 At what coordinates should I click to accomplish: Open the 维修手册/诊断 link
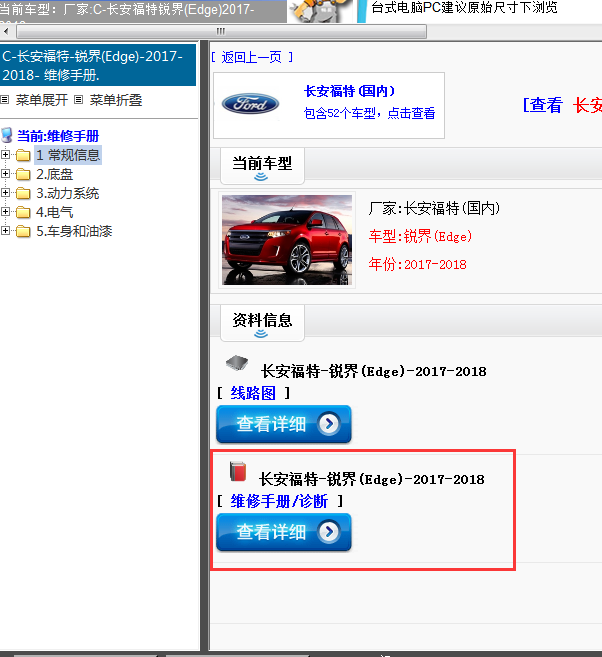pos(279,501)
